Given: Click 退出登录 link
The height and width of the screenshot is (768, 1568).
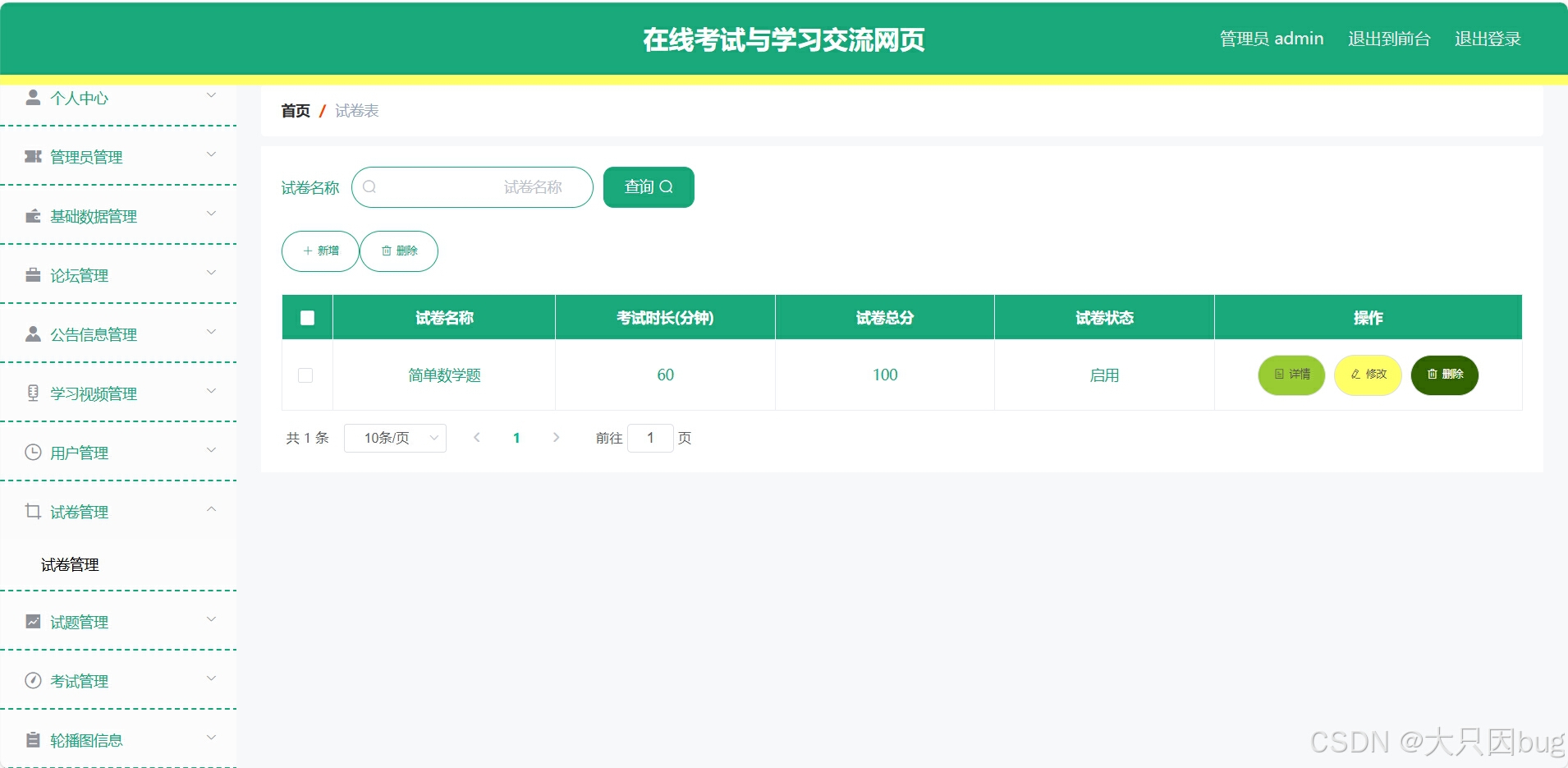Looking at the screenshot, I should tap(1488, 39).
